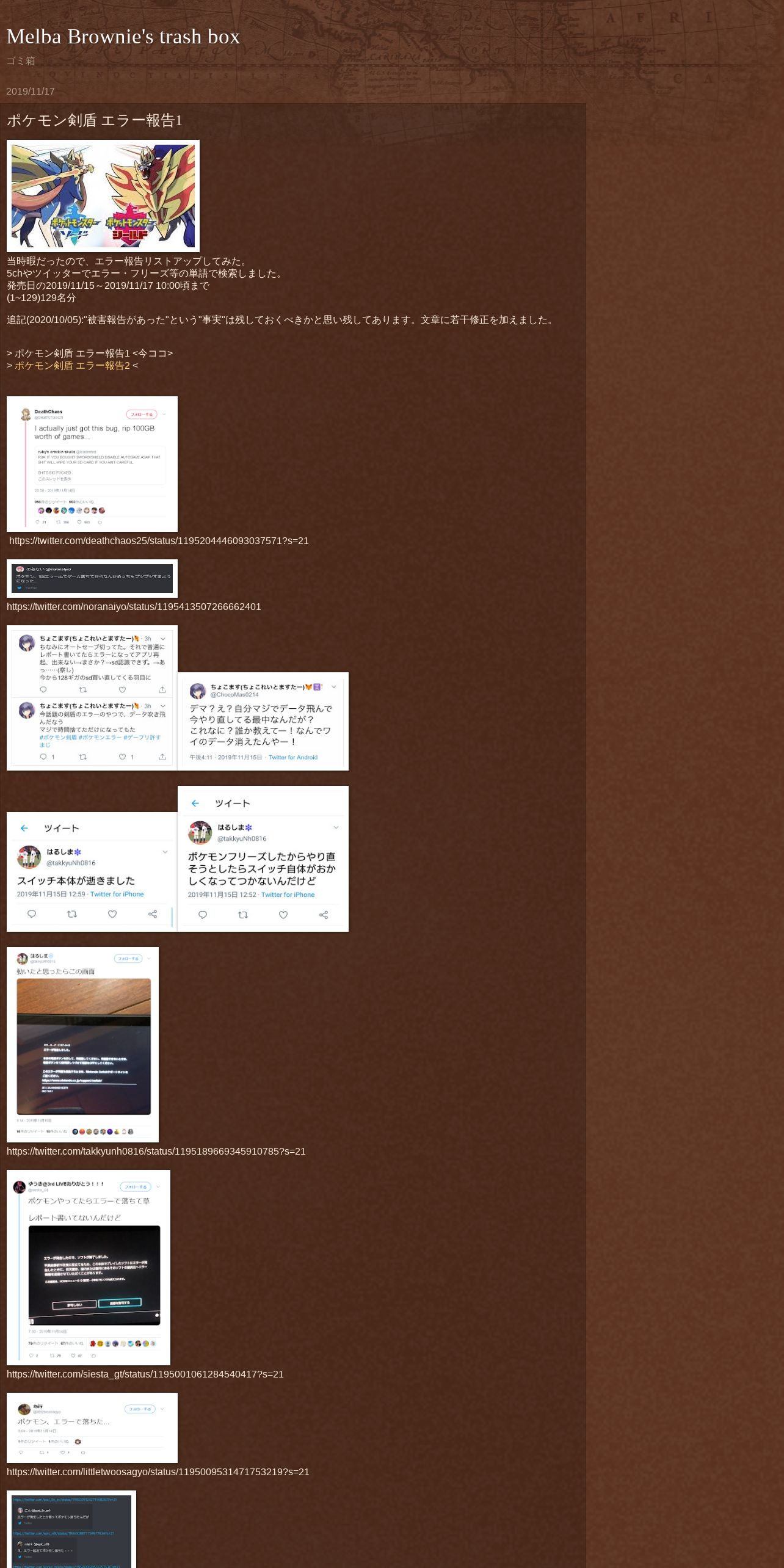Screen dimensions: 784x1568
Task: Open the ポケモン剣盾 エラー報告1 post title
Action: click(95, 120)
